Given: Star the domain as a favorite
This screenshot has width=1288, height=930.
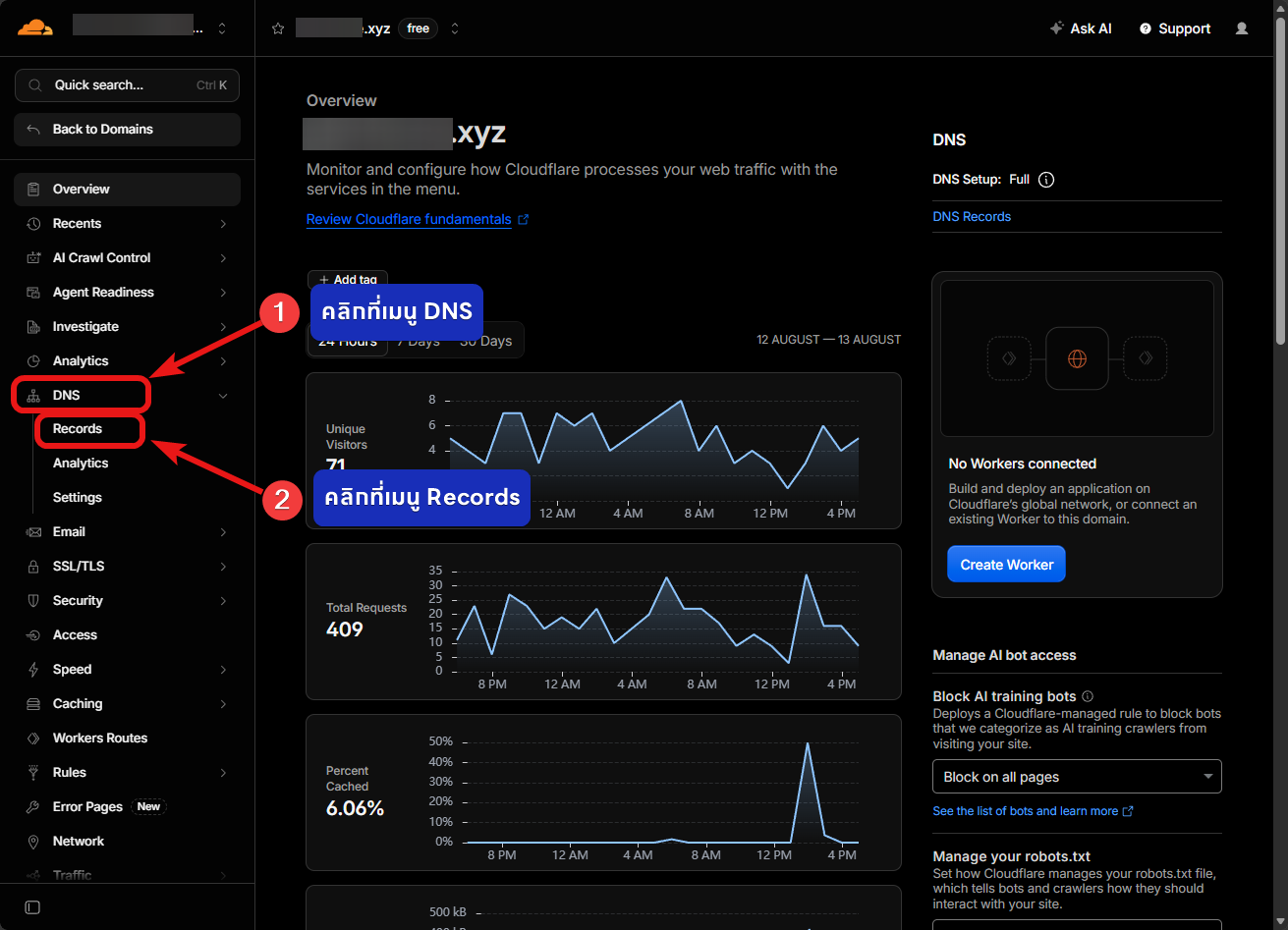Looking at the screenshot, I should pyautogui.click(x=278, y=28).
